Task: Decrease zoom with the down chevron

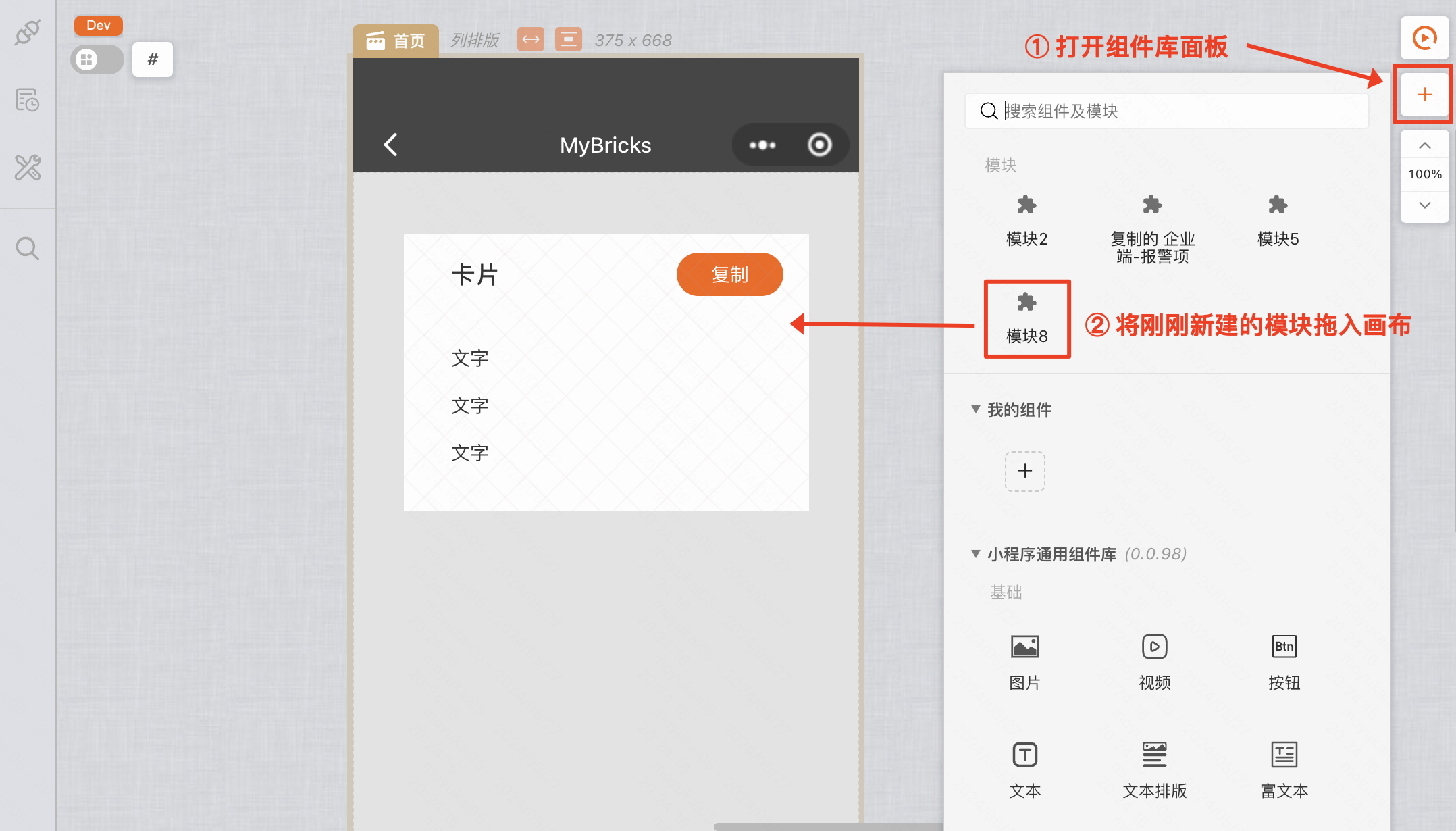Action: pos(1425,205)
